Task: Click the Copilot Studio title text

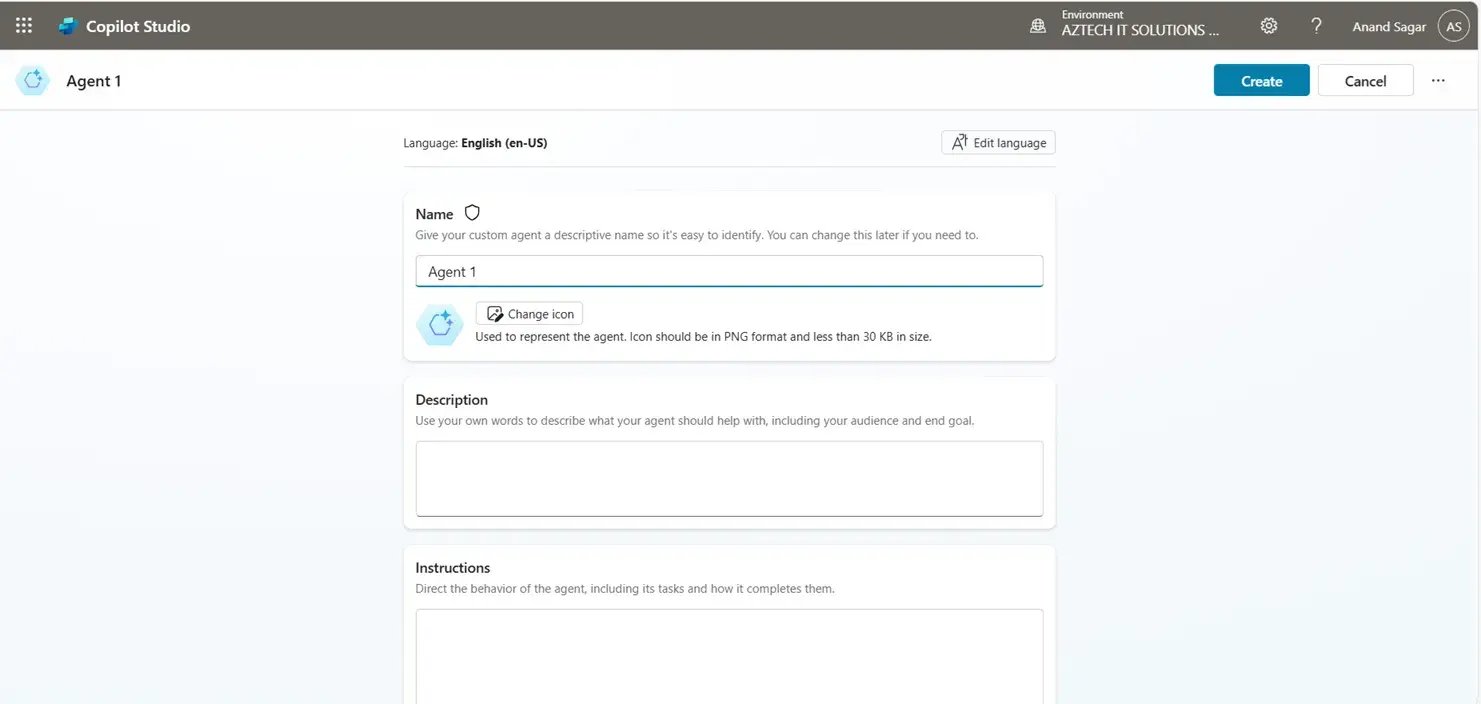Action: tap(138, 27)
